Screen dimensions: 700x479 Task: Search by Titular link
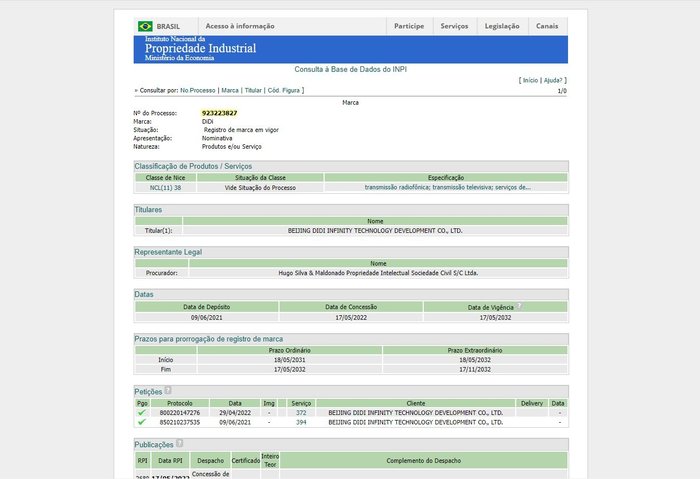tap(253, 90)
